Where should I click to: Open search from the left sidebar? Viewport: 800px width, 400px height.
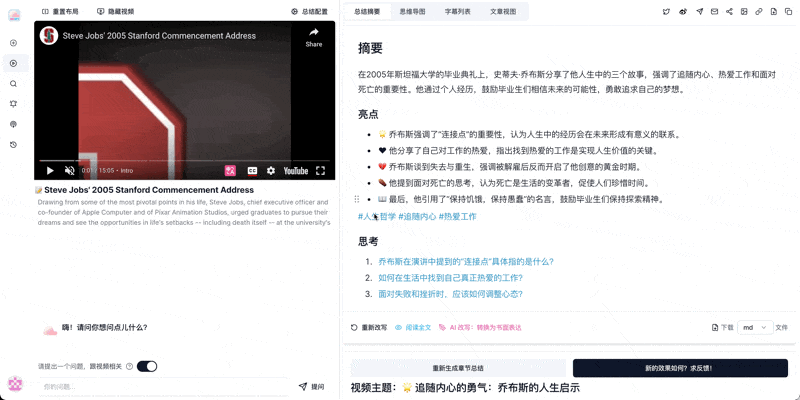[13, 84]
